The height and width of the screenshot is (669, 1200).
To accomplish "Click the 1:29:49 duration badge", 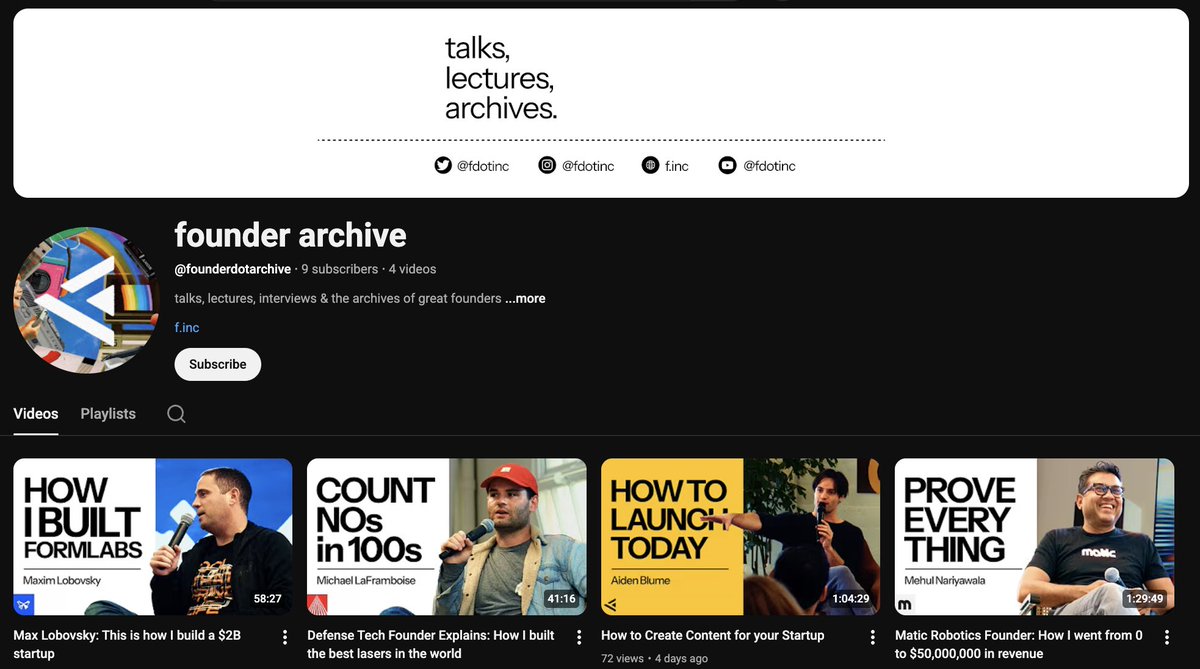I will [x=1146, y=599].
